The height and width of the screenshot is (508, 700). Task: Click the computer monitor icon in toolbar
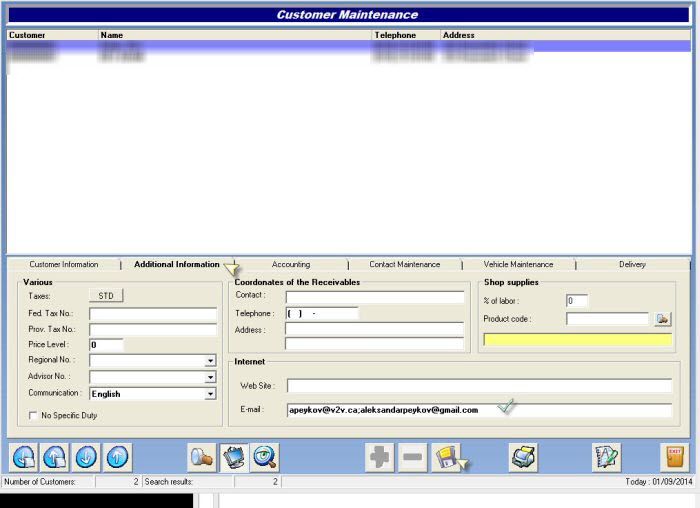tap(234, 457)
